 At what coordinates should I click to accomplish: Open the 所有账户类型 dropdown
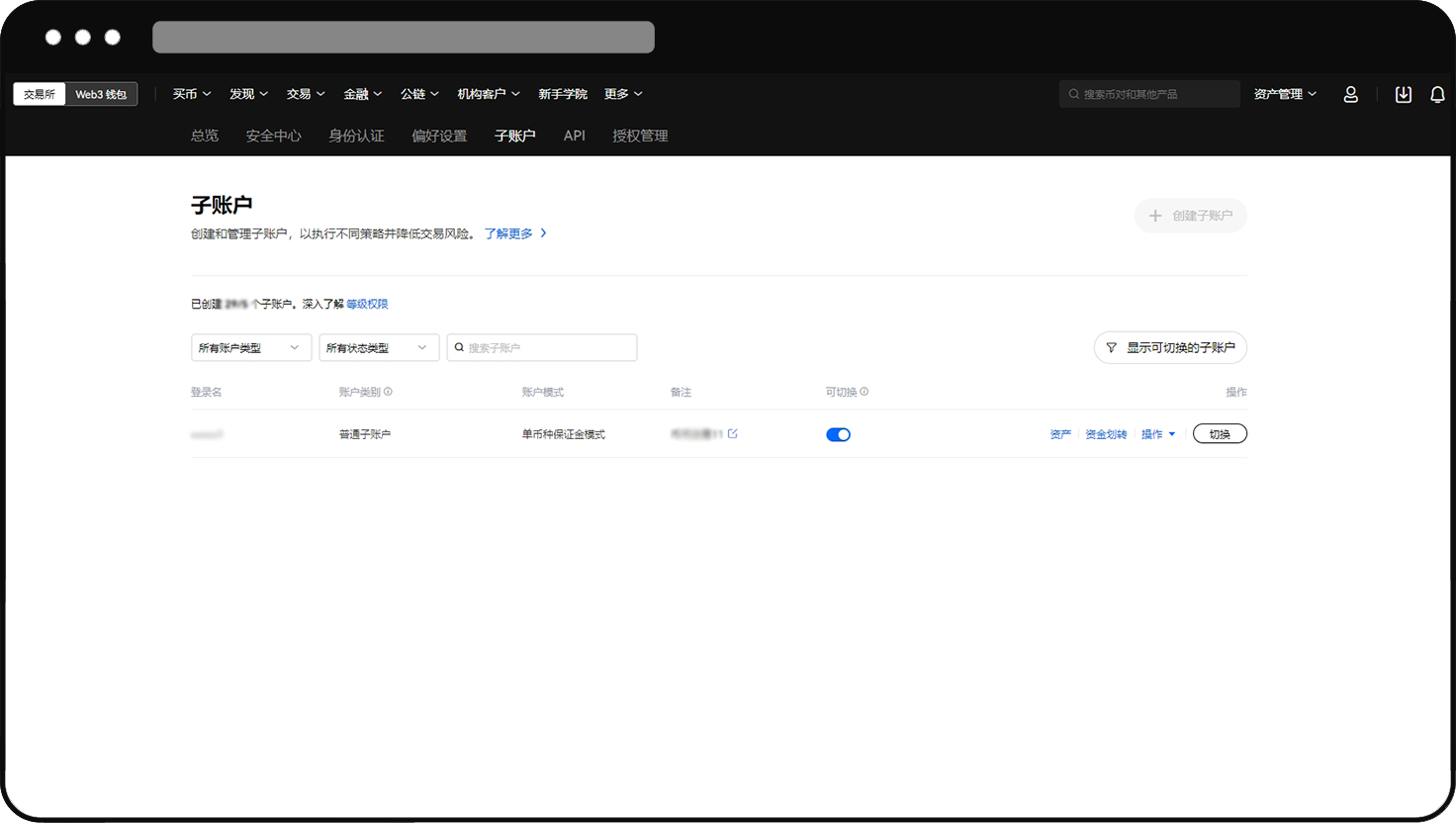pyautogui.click(x=251, y=347)
